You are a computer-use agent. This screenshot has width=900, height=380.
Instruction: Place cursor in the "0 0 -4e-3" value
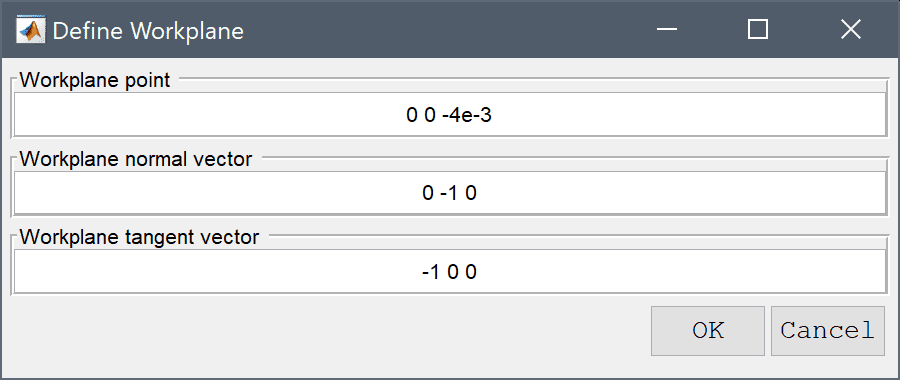(449, 115)
